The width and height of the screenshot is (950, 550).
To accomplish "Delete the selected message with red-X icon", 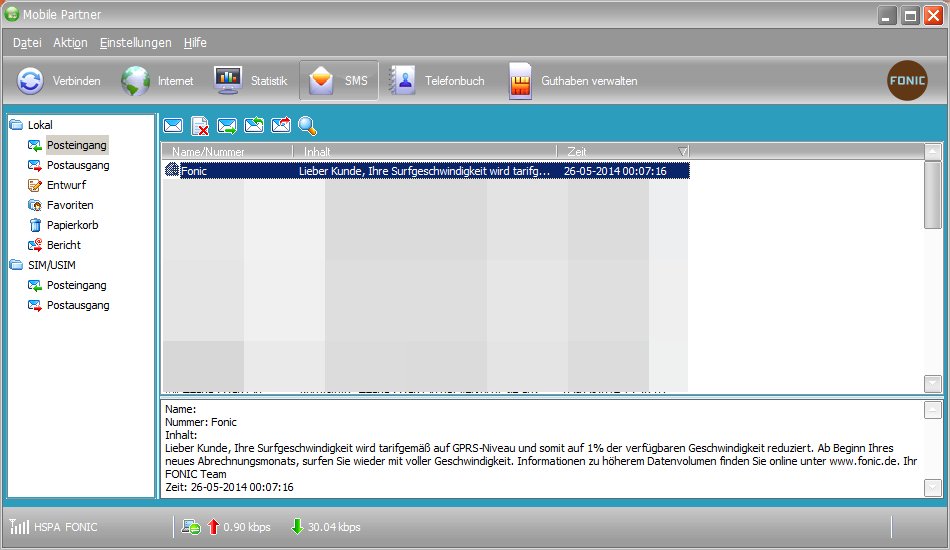I will coord(200,126).
